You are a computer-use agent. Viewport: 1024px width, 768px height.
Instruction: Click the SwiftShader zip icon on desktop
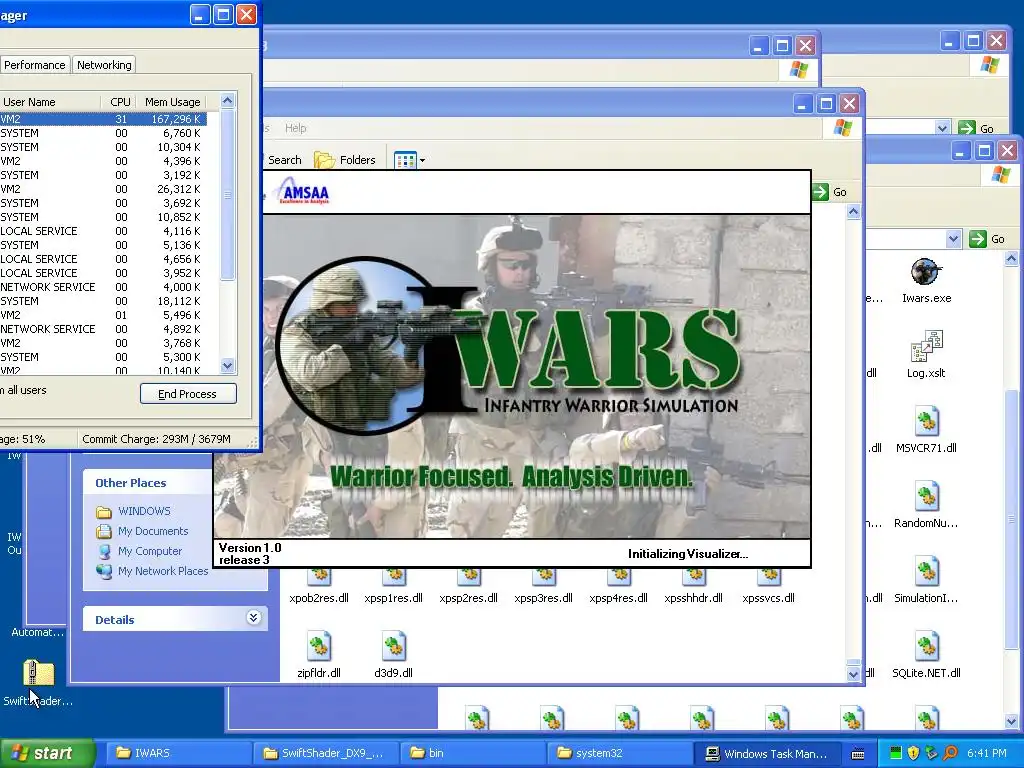(39, 673)
